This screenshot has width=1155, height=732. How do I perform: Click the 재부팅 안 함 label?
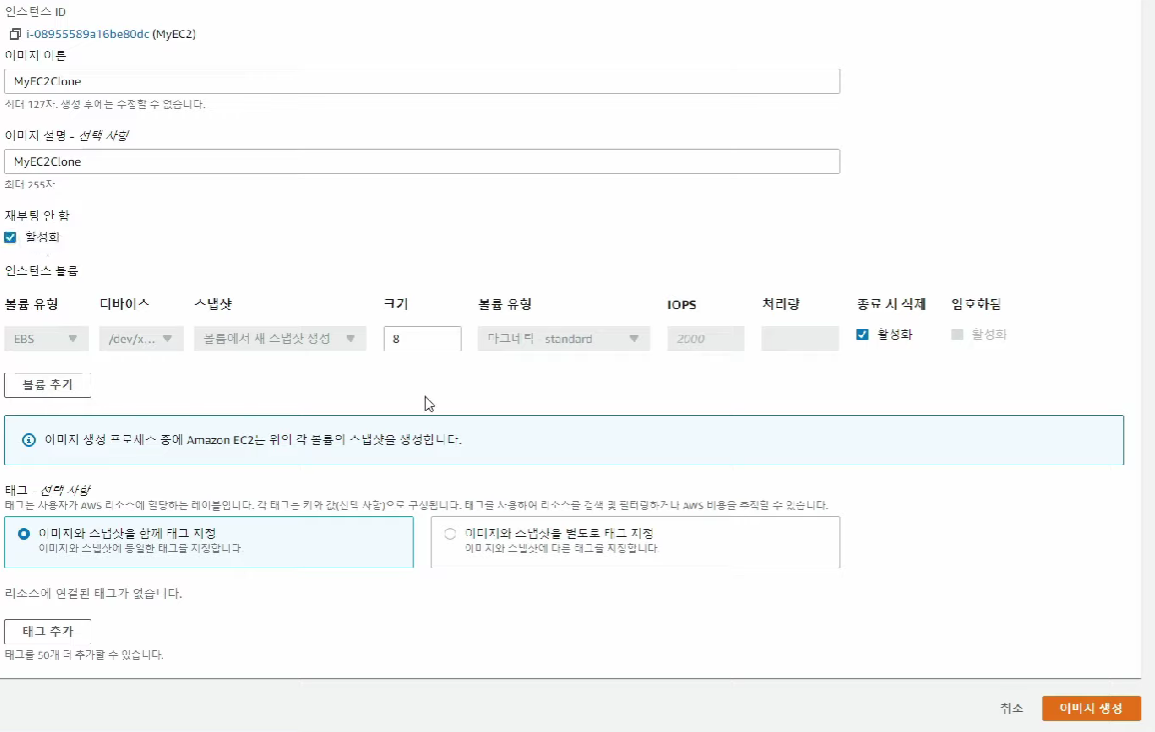38,216
